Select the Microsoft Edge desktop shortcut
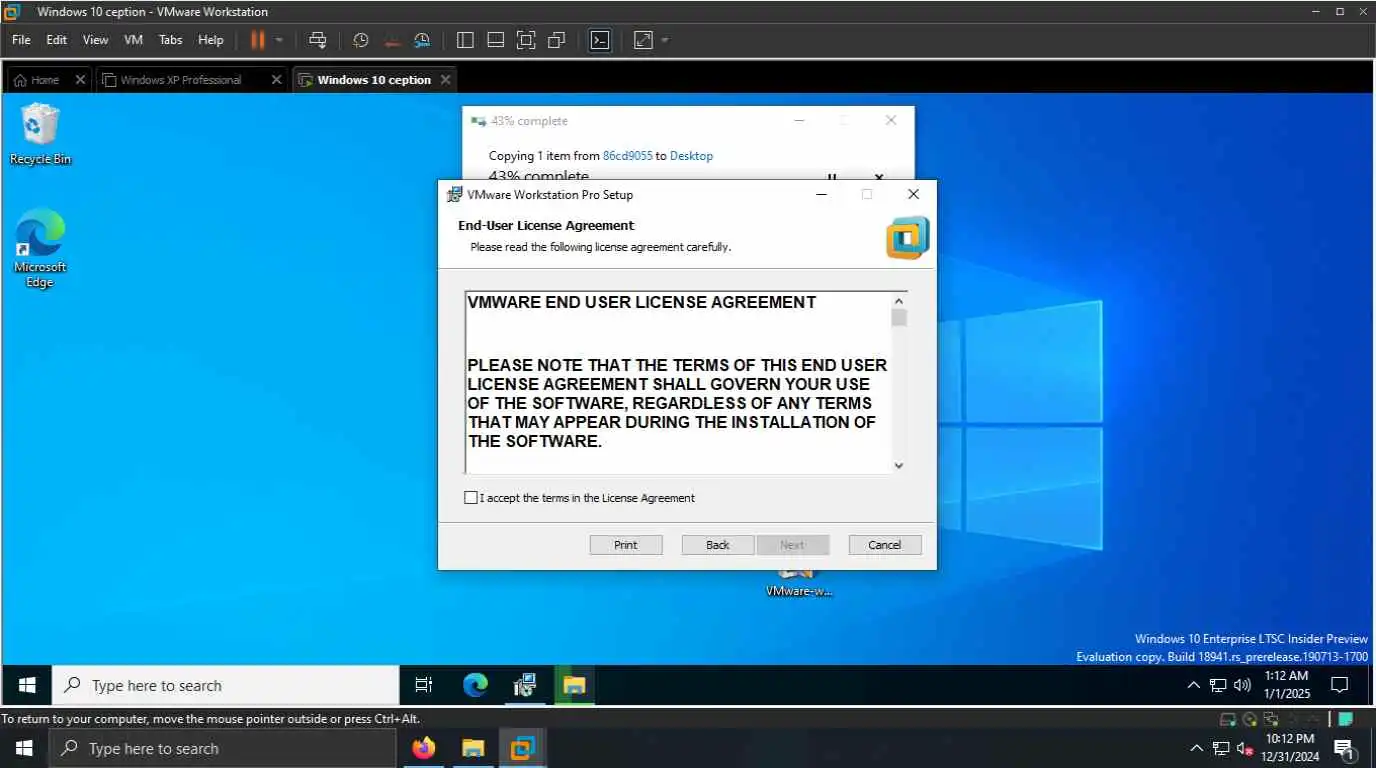1376x768 pixels. coord(40,249)
